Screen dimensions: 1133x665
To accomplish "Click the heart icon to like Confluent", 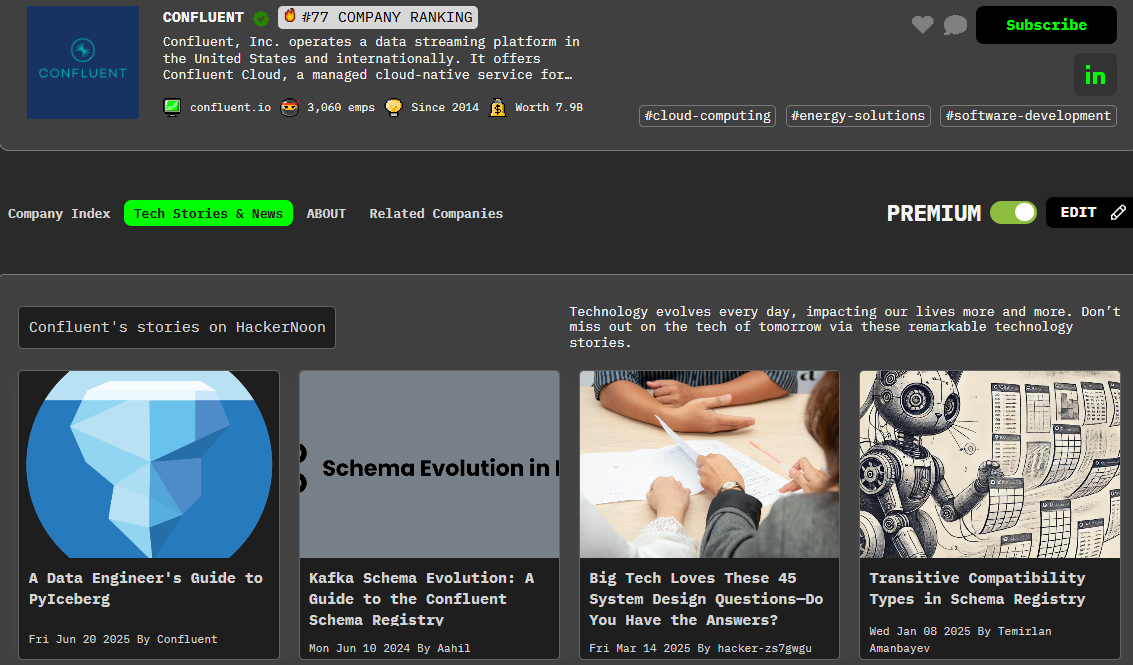I will click(922, 25).
